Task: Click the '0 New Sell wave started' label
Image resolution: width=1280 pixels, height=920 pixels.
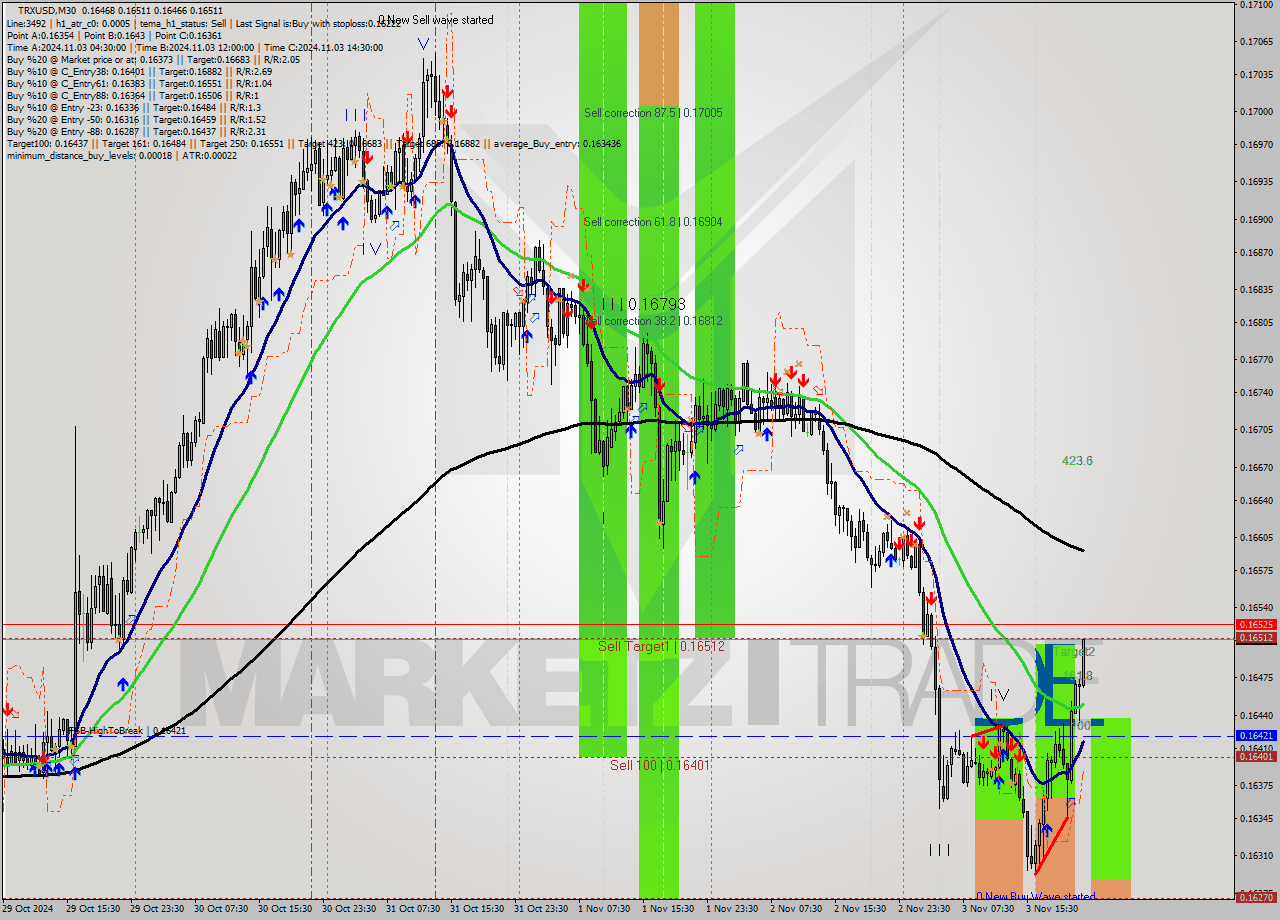Action: 436,20
